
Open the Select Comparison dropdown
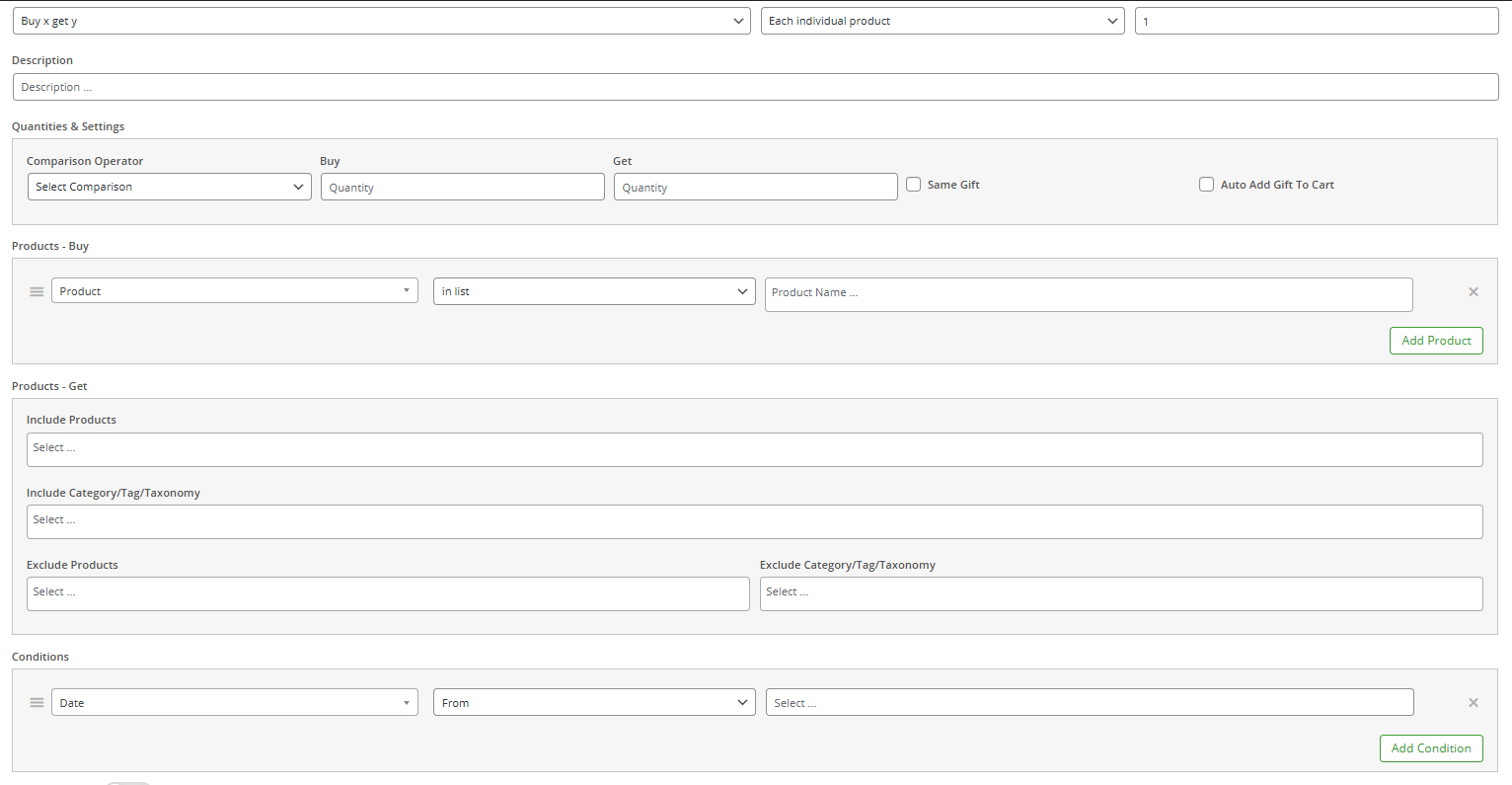[x=169, y=187]
